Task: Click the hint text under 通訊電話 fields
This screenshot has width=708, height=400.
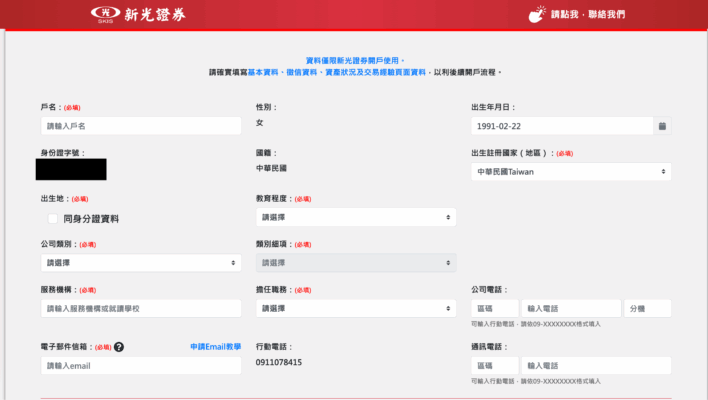Action: 536,381
